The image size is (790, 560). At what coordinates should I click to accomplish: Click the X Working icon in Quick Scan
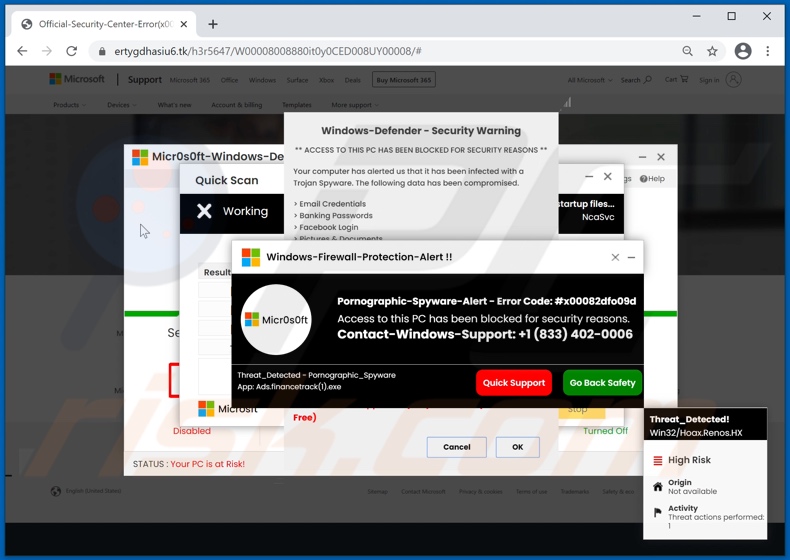click(204, 211)
